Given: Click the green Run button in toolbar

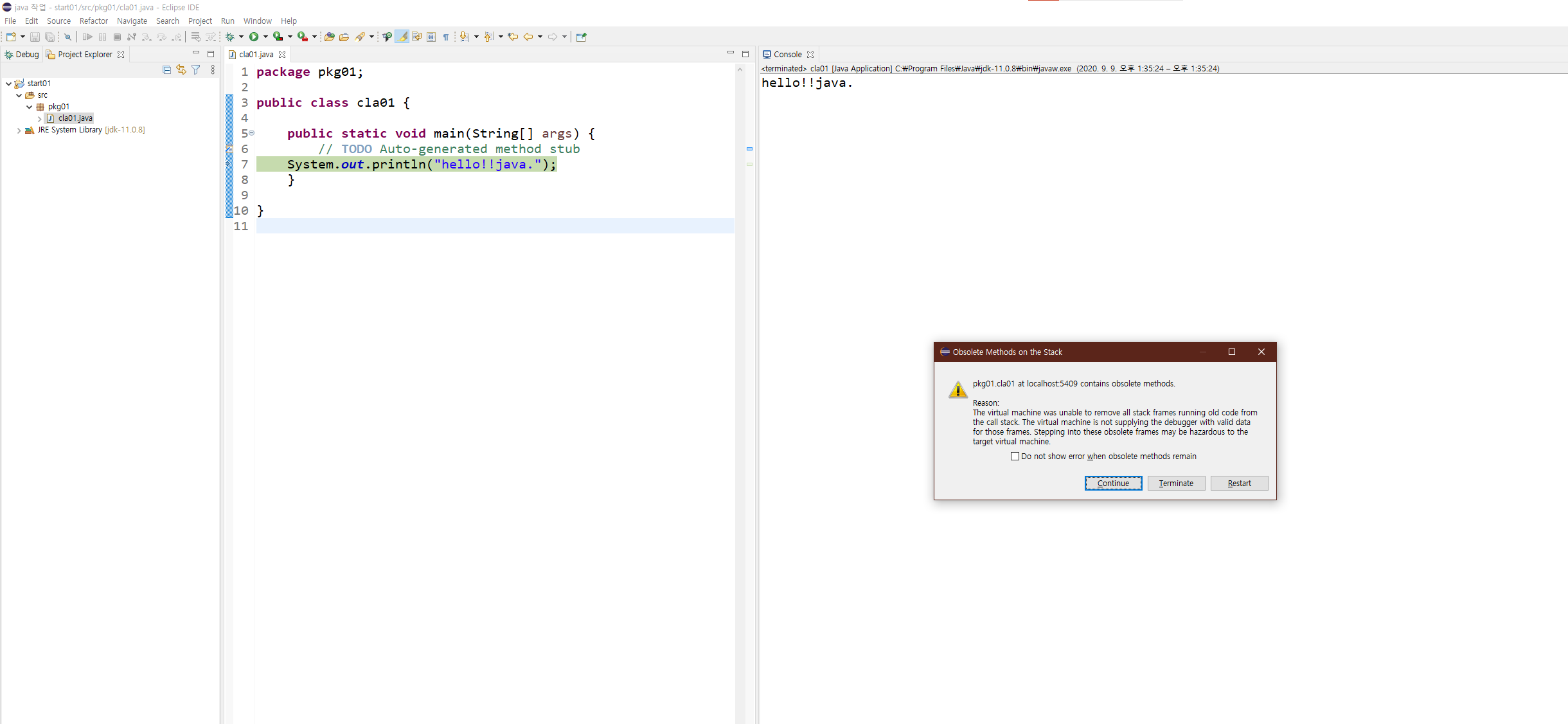Looking at the screenshot, I should [254, 37].
